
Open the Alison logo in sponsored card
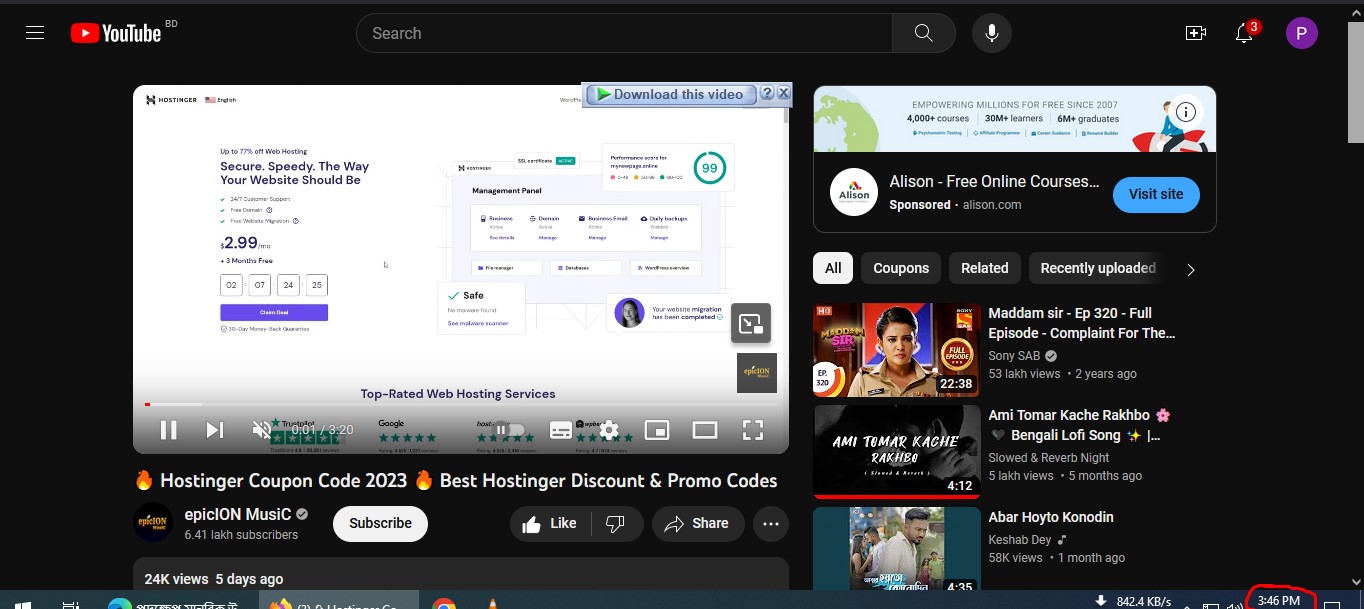[854, 192]
